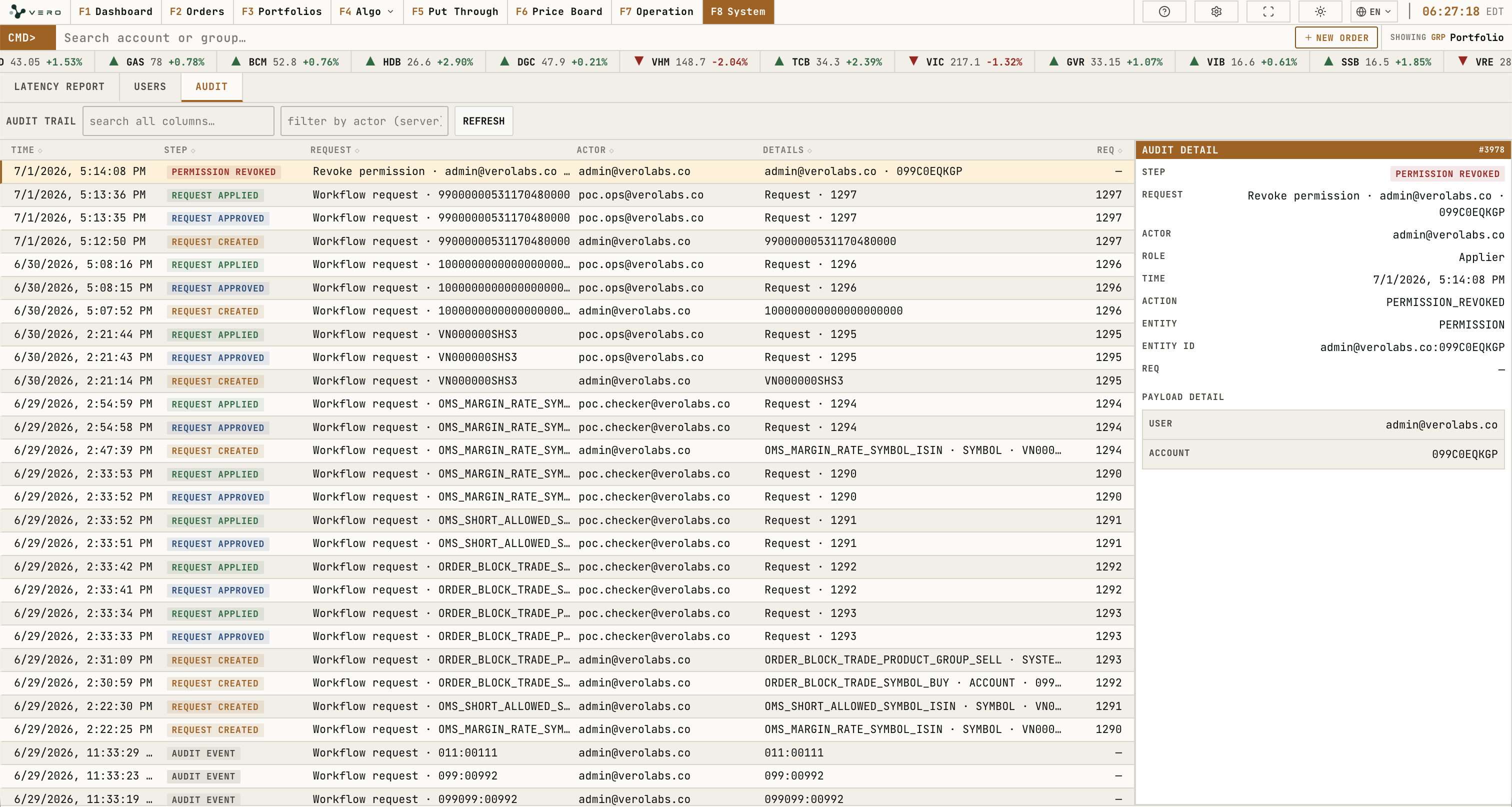Select the F8 System tab
The width and height of the screenshot is (1512, 807).
(738, 11)
